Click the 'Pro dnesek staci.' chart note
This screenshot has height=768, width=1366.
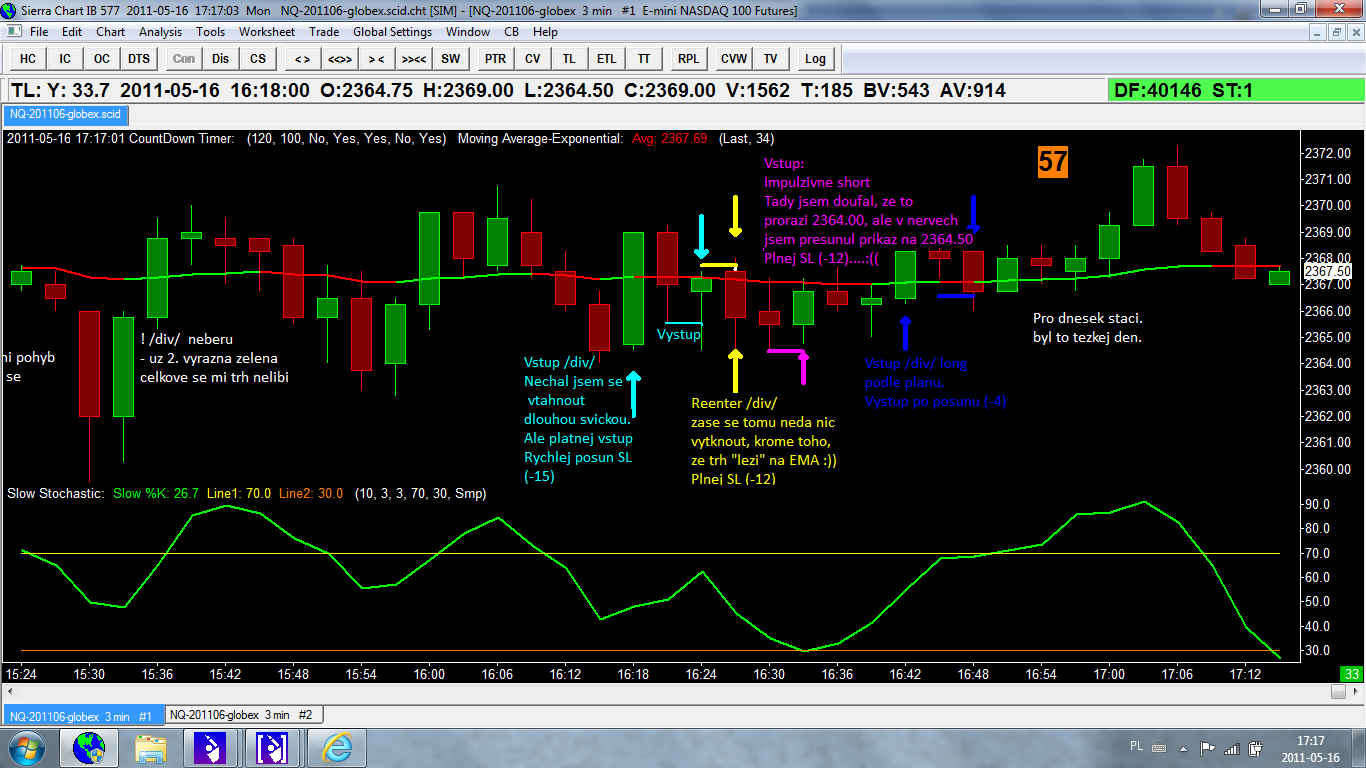(x=1087, y=318)
